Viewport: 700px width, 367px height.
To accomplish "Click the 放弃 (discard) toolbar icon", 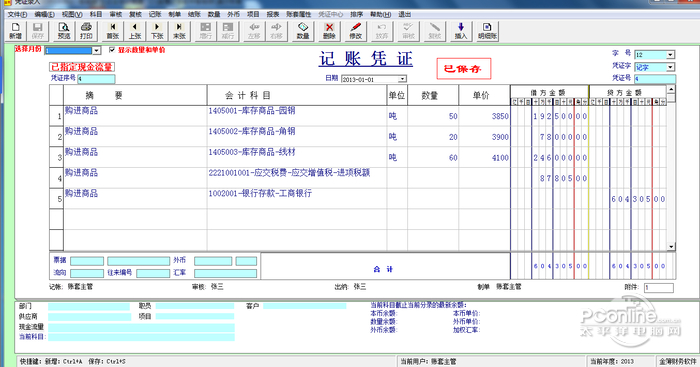I will click(382, 31).
